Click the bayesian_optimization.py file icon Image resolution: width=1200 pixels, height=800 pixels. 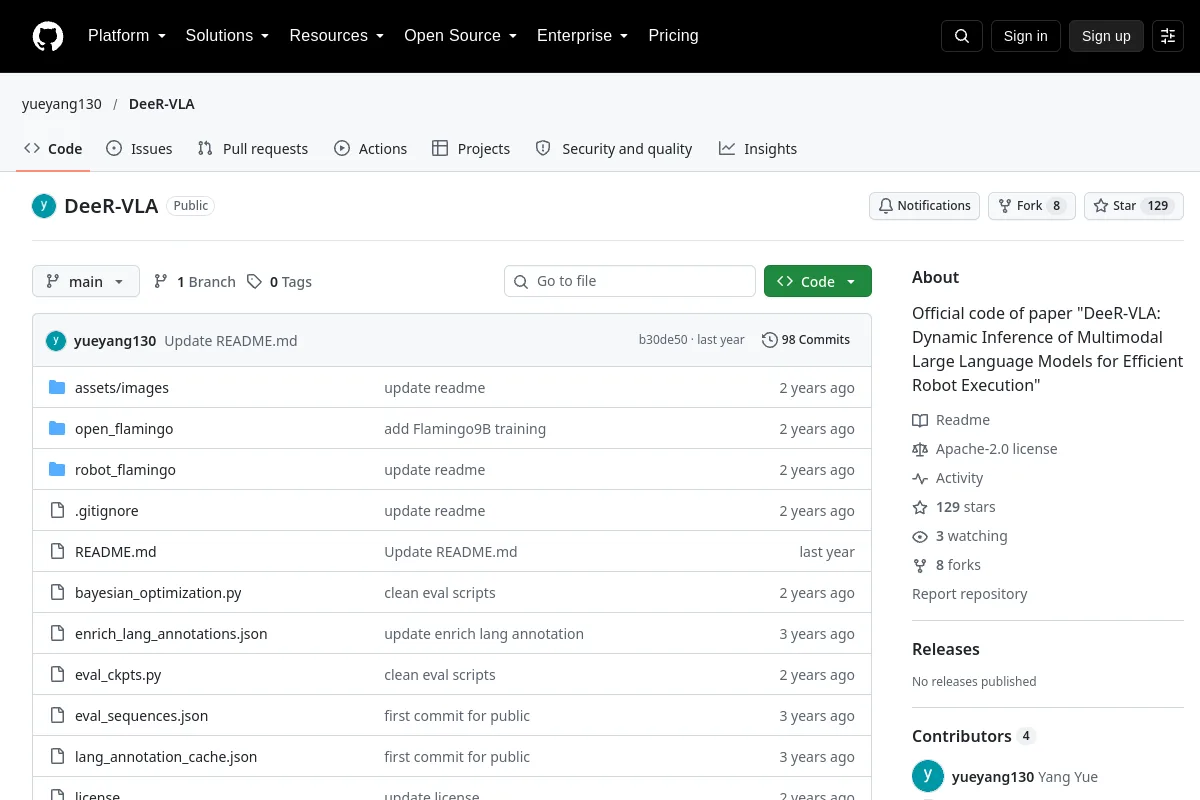(x=57, y=593)
